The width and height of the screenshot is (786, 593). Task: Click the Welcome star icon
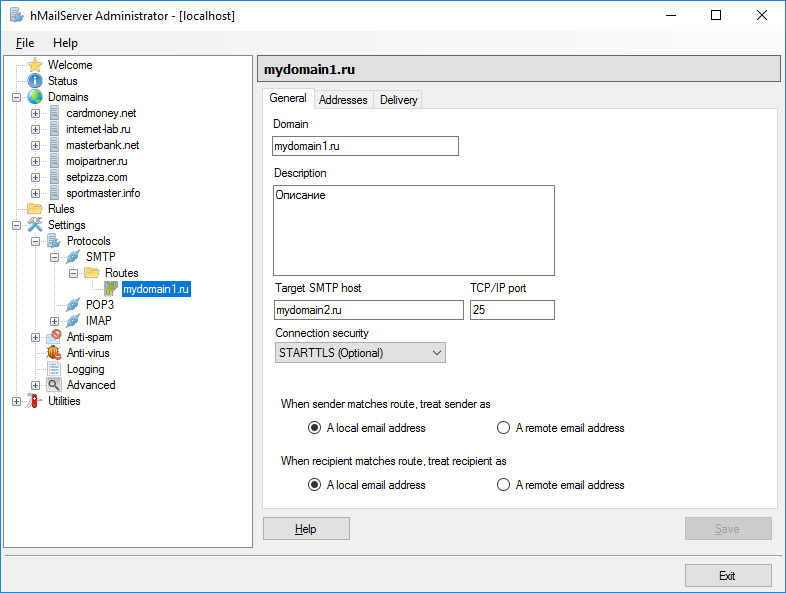point(35,65)
